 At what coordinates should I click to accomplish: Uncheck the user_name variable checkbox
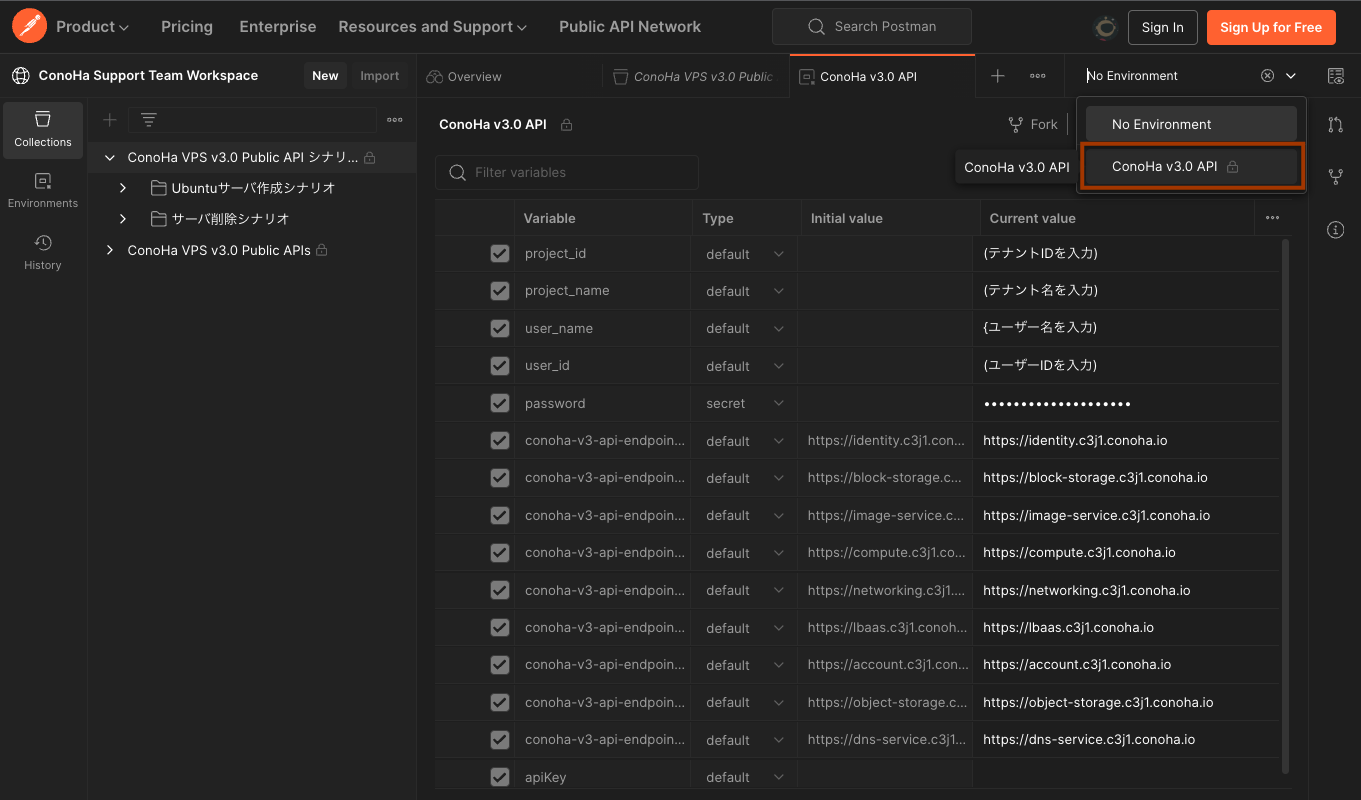[500, 328]
